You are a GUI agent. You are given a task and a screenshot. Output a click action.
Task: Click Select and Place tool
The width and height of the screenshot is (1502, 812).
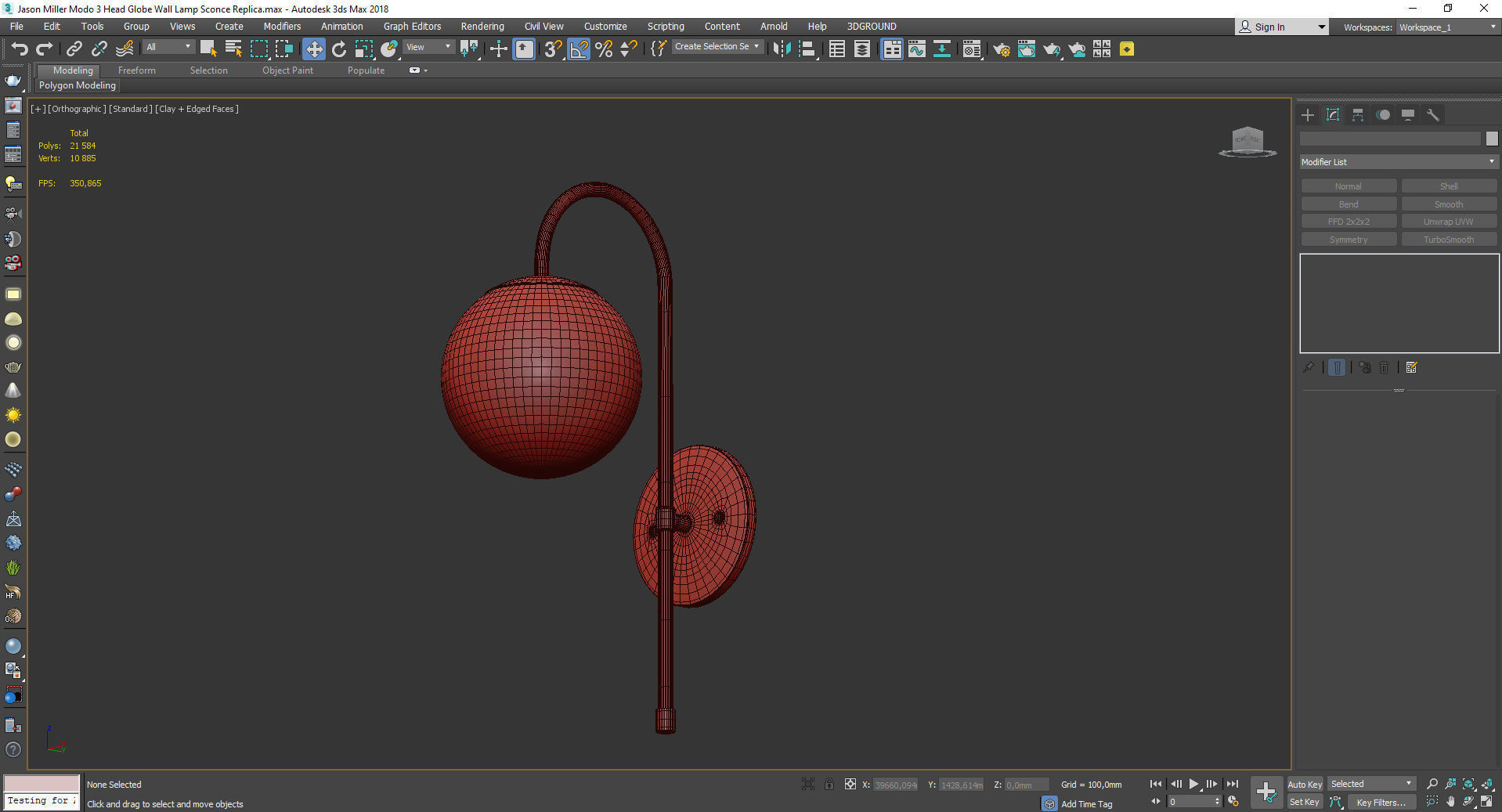tap(389, 49)
